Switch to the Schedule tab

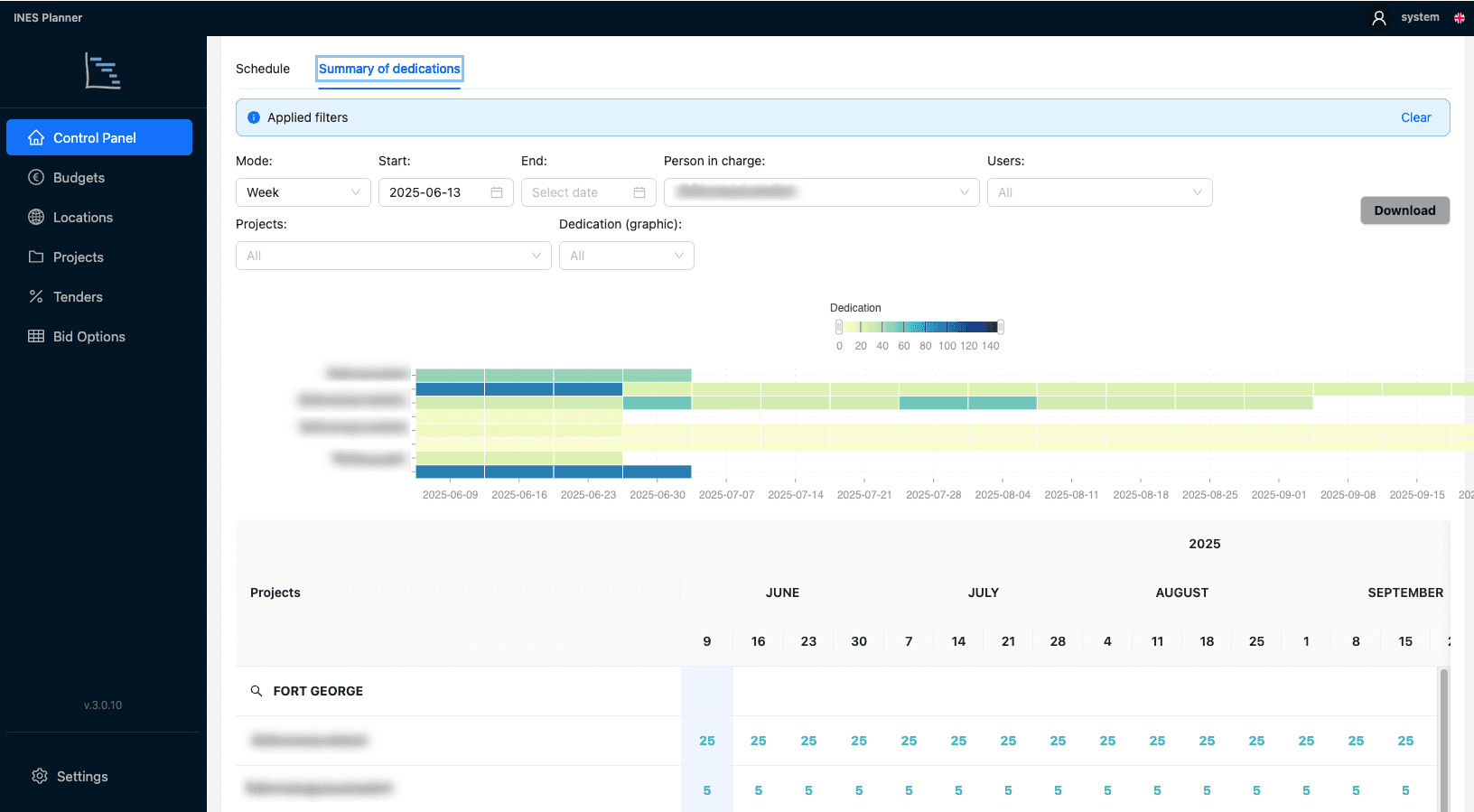263,69
